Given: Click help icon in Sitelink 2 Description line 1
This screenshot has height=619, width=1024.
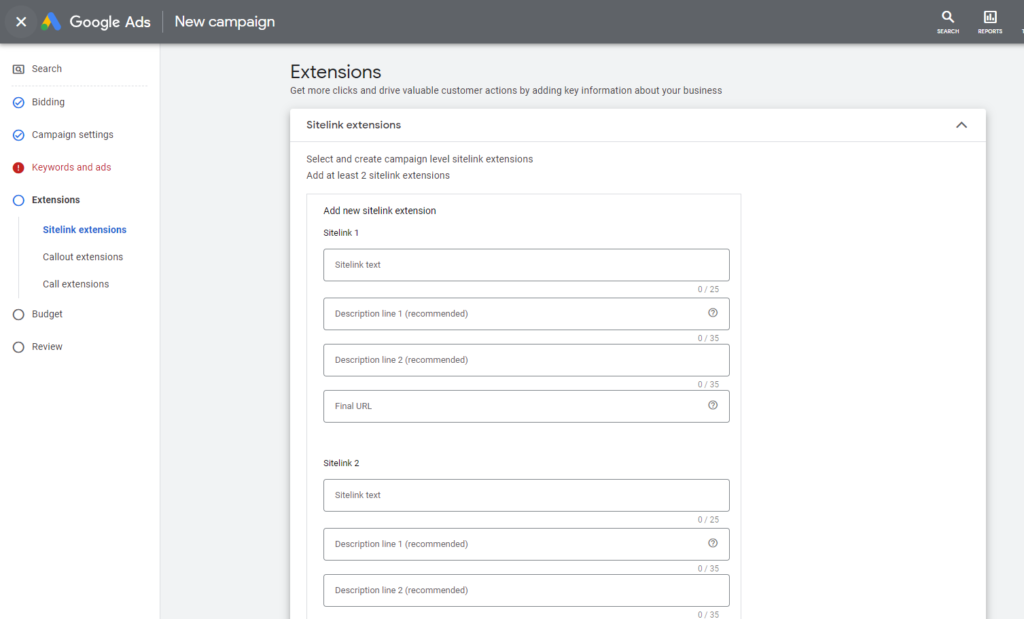Looking at the screenshot, I should click(x=713, y=544).
